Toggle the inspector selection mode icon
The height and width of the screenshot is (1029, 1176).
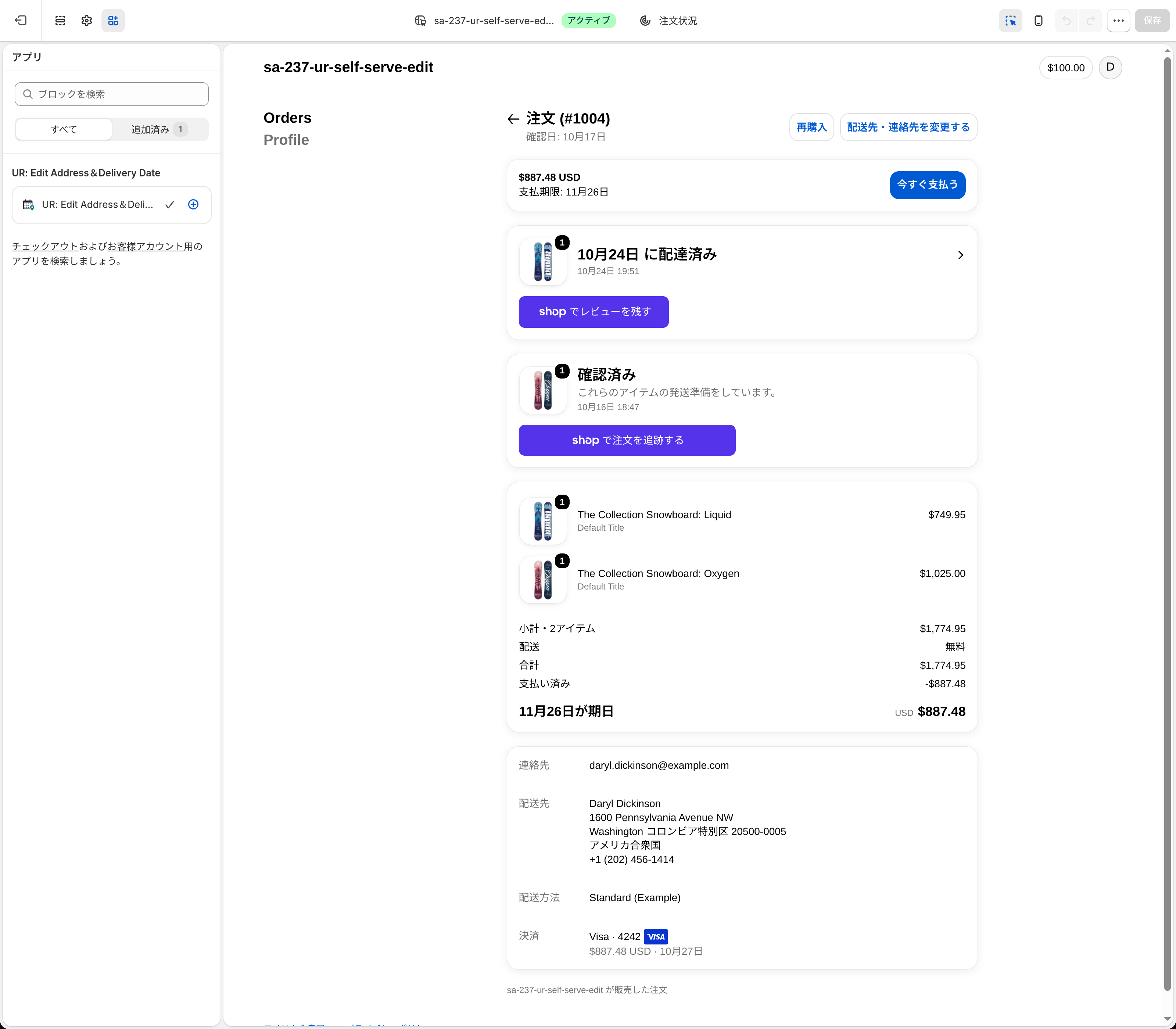point(1011,21)
